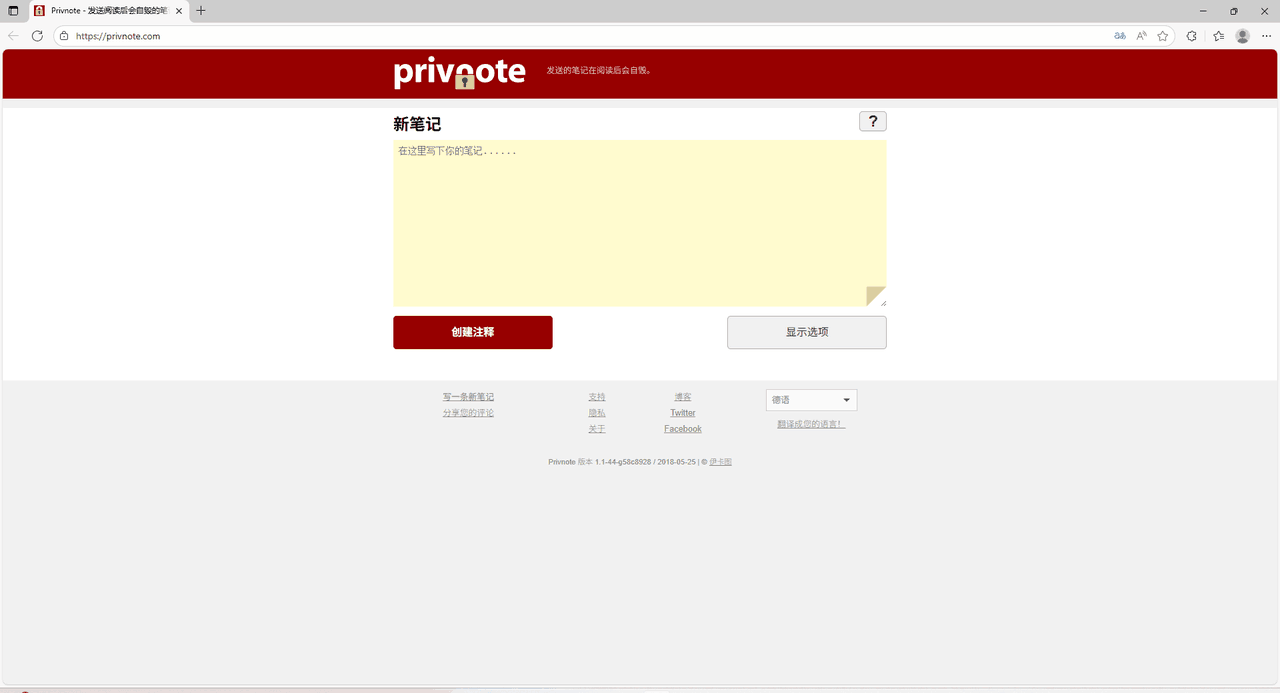
Task: Open the 博客 footer link
Action: 683,397
